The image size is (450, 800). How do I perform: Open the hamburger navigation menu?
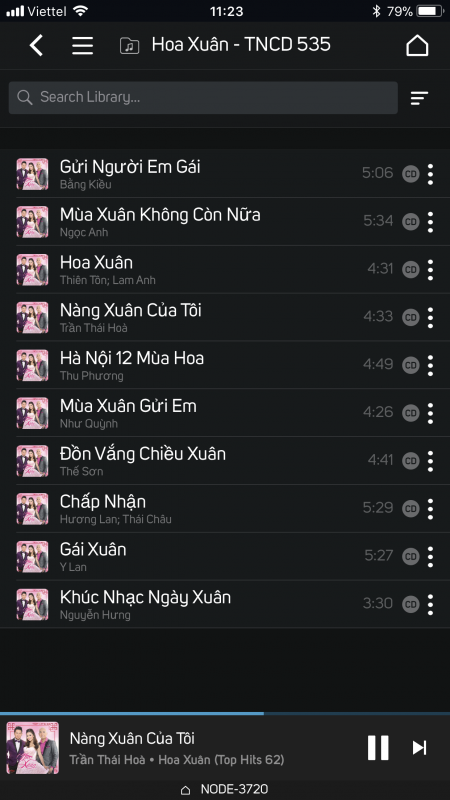click(82, 45)
